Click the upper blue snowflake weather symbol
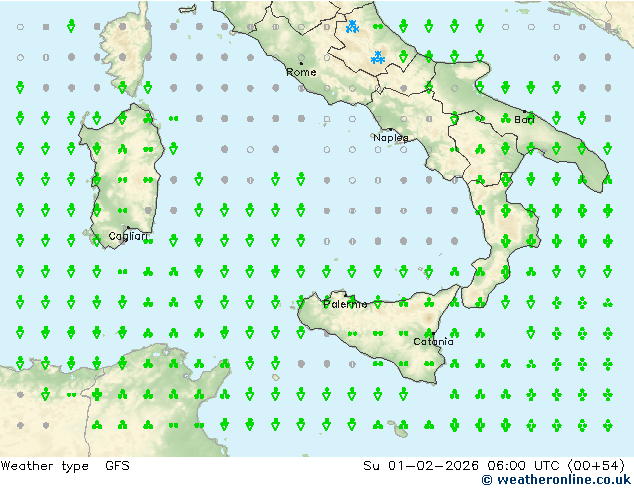 click(353, 27)
